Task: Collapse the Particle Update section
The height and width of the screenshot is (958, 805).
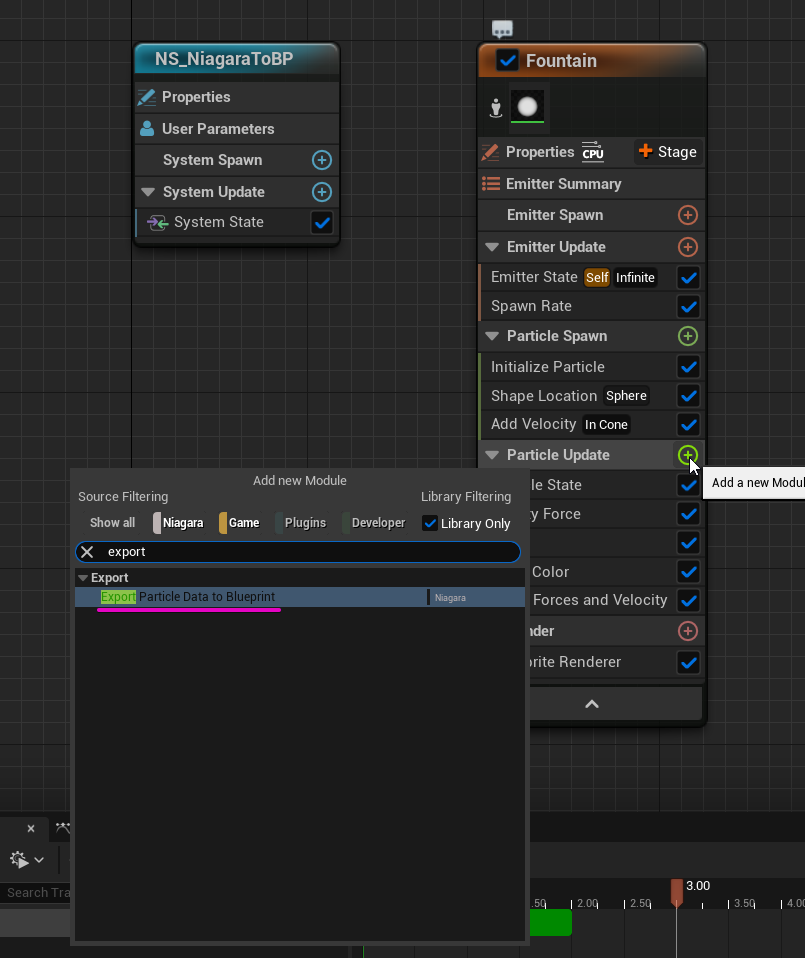Action: [492, 455]
